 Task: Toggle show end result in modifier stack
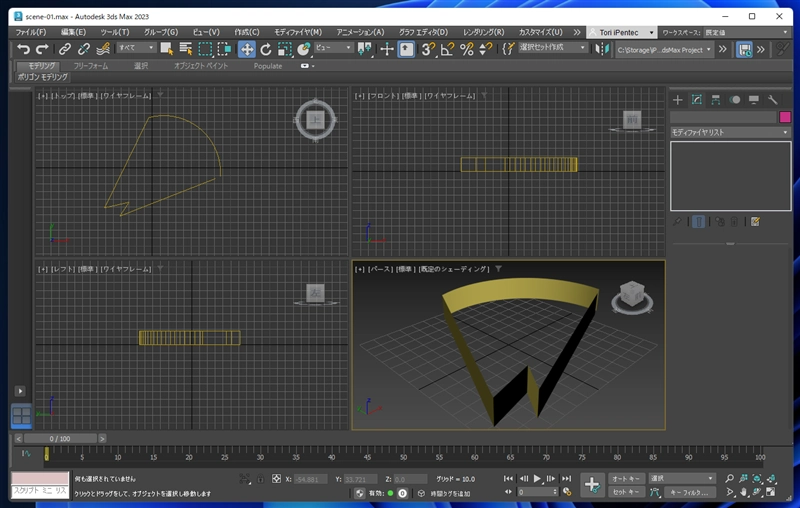point(698,221)
